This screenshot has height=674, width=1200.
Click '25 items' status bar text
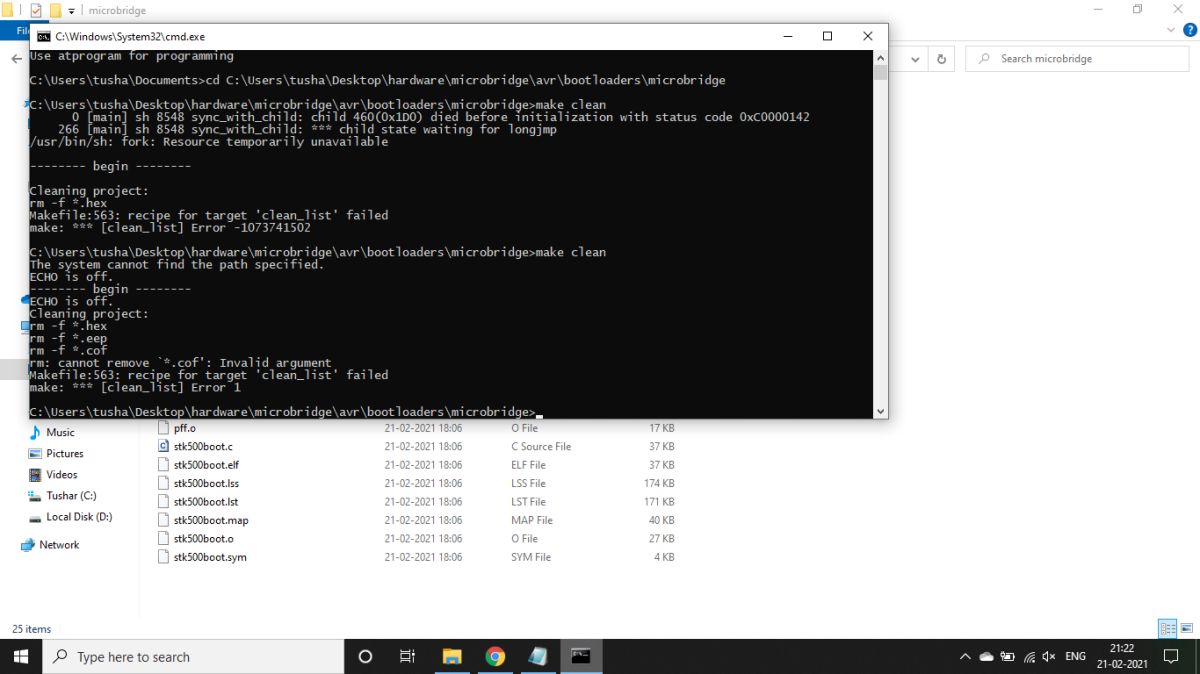(31, 629)
